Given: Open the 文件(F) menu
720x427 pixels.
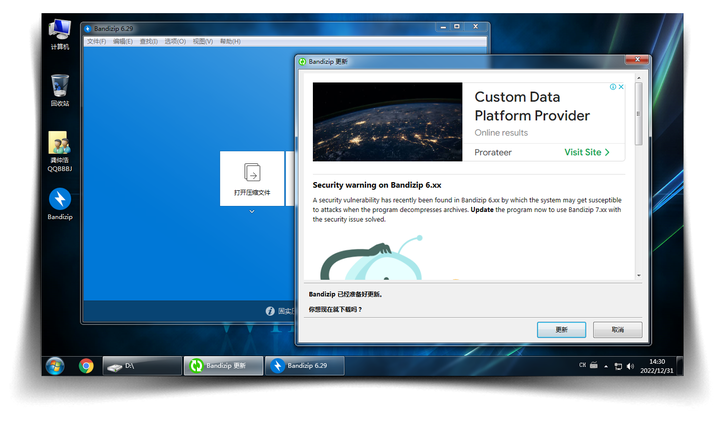Looking at the screenshot, I should coord(96,41).
